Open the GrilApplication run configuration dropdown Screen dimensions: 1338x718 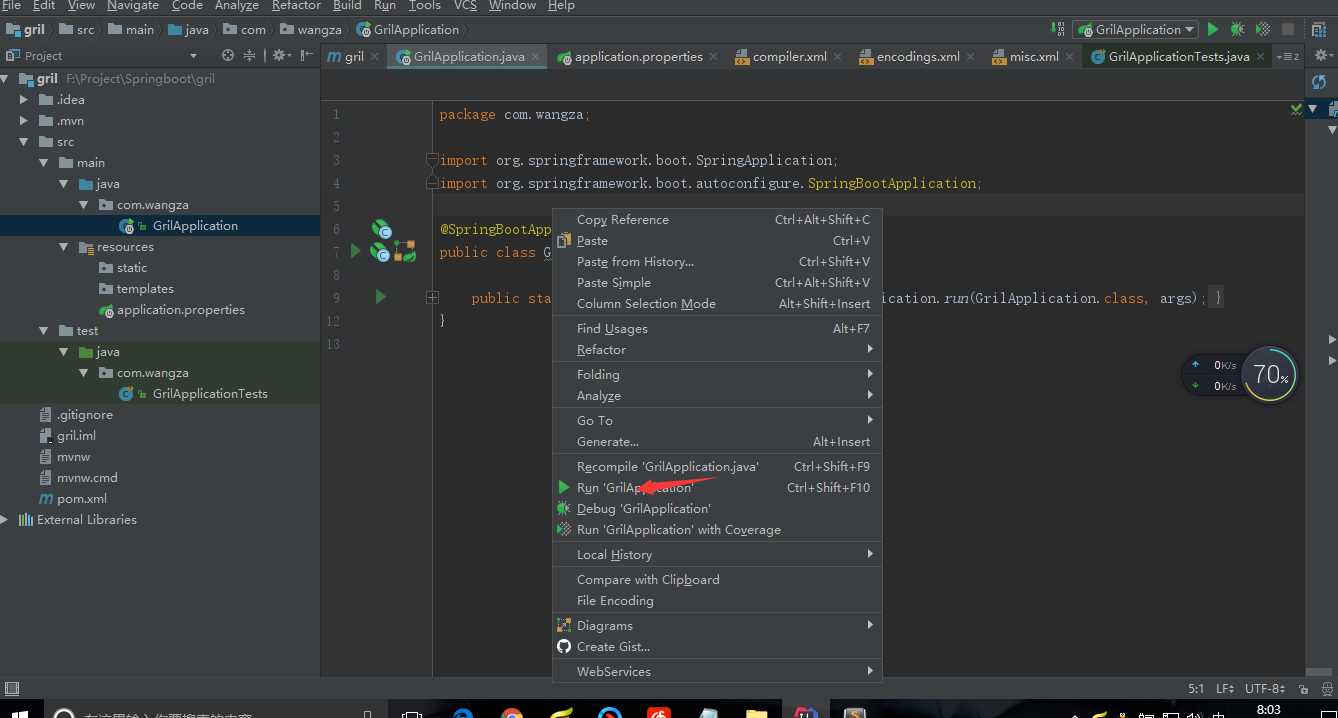pyautogui.click(x=1135, y=30)
